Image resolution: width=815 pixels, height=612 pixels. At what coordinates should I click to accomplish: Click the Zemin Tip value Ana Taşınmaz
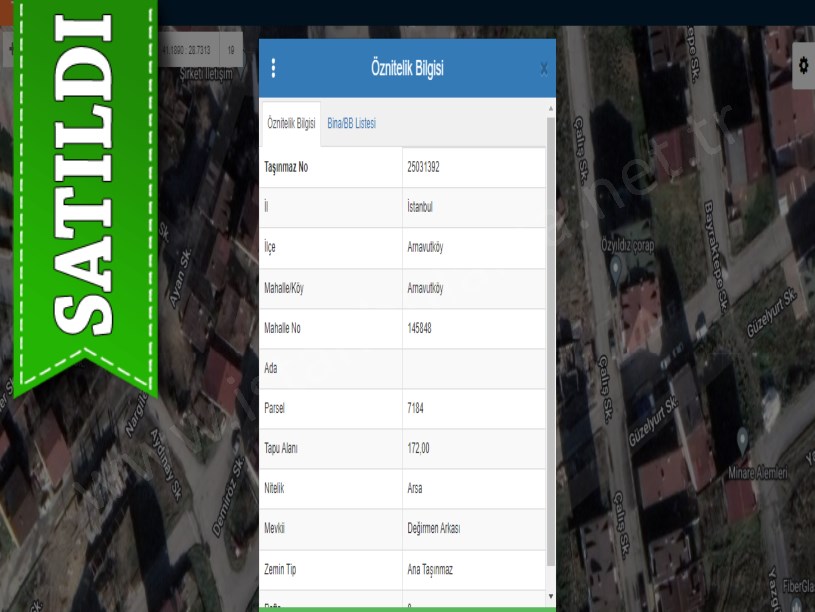pyautogui.click(x=430, y=569)
